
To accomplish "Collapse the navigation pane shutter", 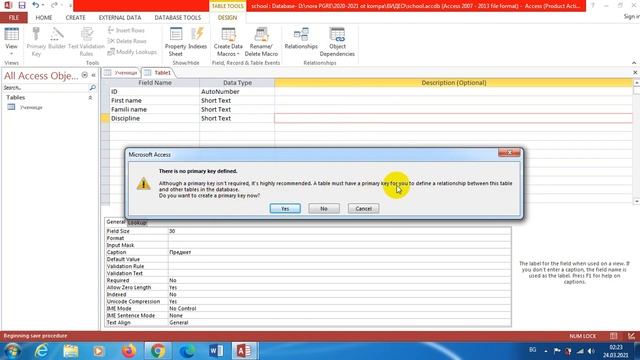I will [x=93, y=75].
